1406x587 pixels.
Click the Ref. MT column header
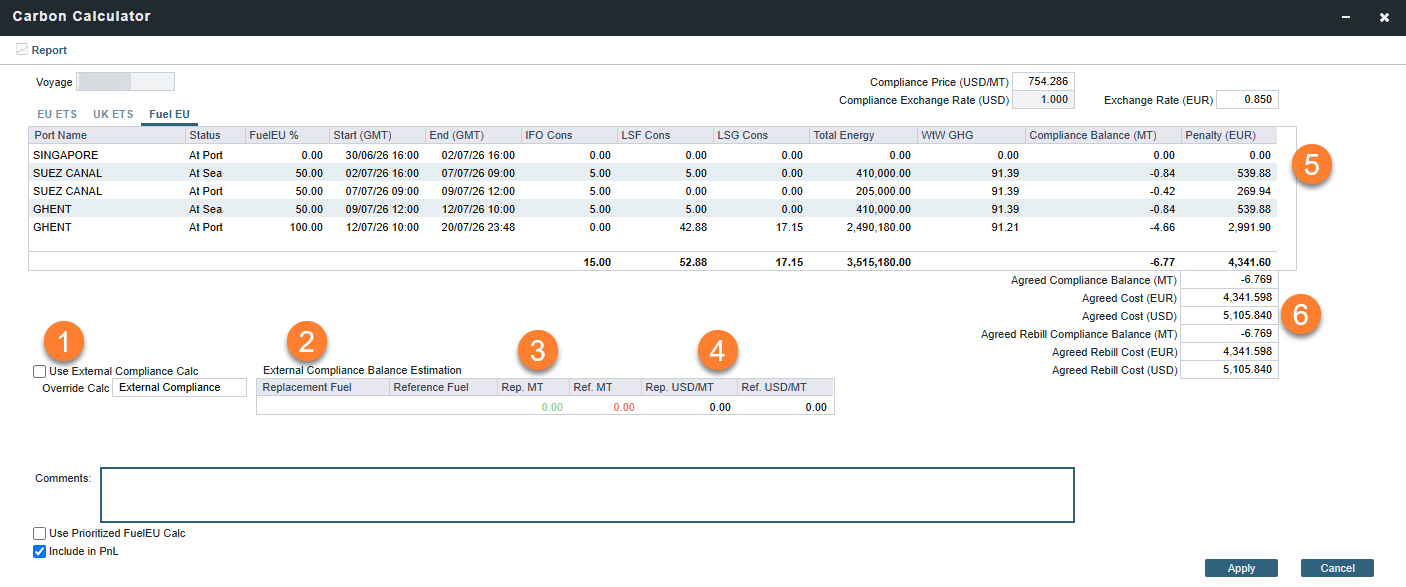(x=605, y=387)
